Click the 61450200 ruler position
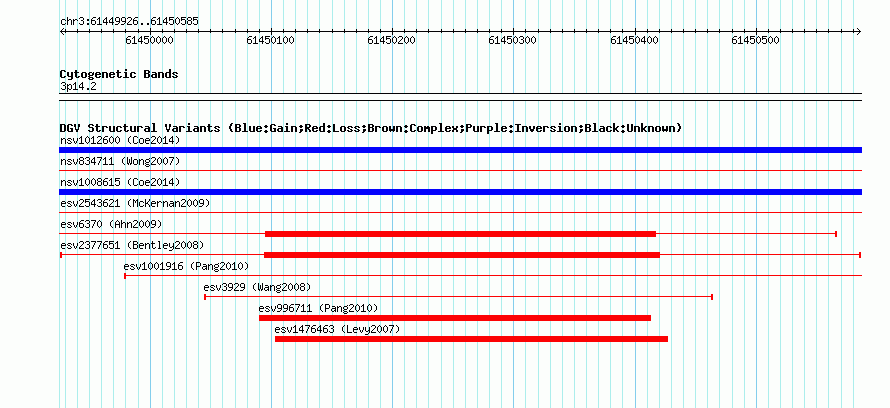This screenshot has width=890, height=408. coord(392,40)
